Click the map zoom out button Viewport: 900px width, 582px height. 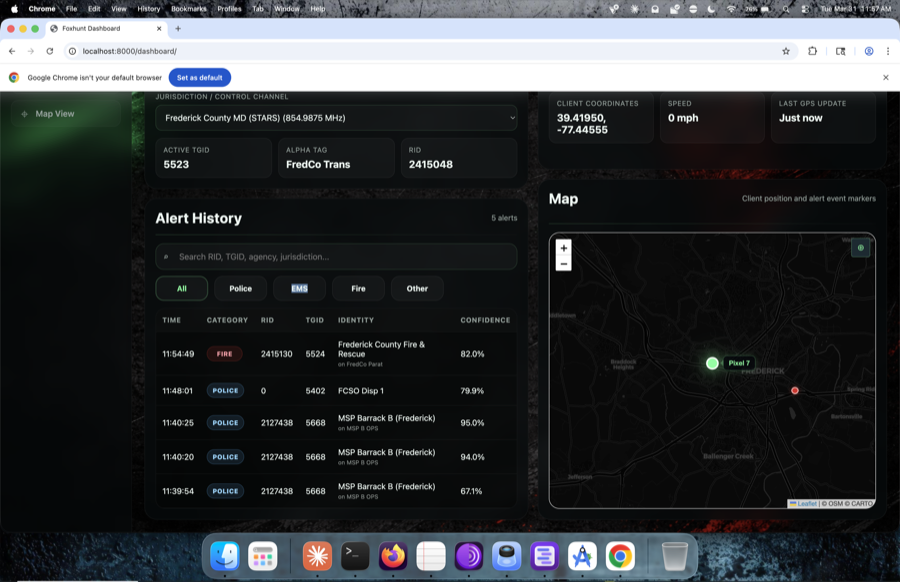(x=564, y=262)
